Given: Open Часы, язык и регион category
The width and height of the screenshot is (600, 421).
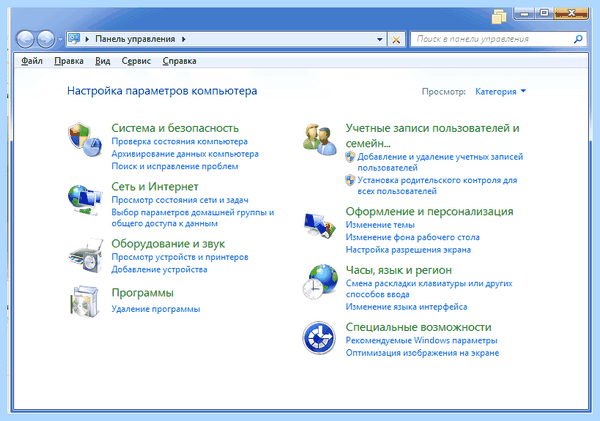Looking at the screenshot, I should (399, 270).
